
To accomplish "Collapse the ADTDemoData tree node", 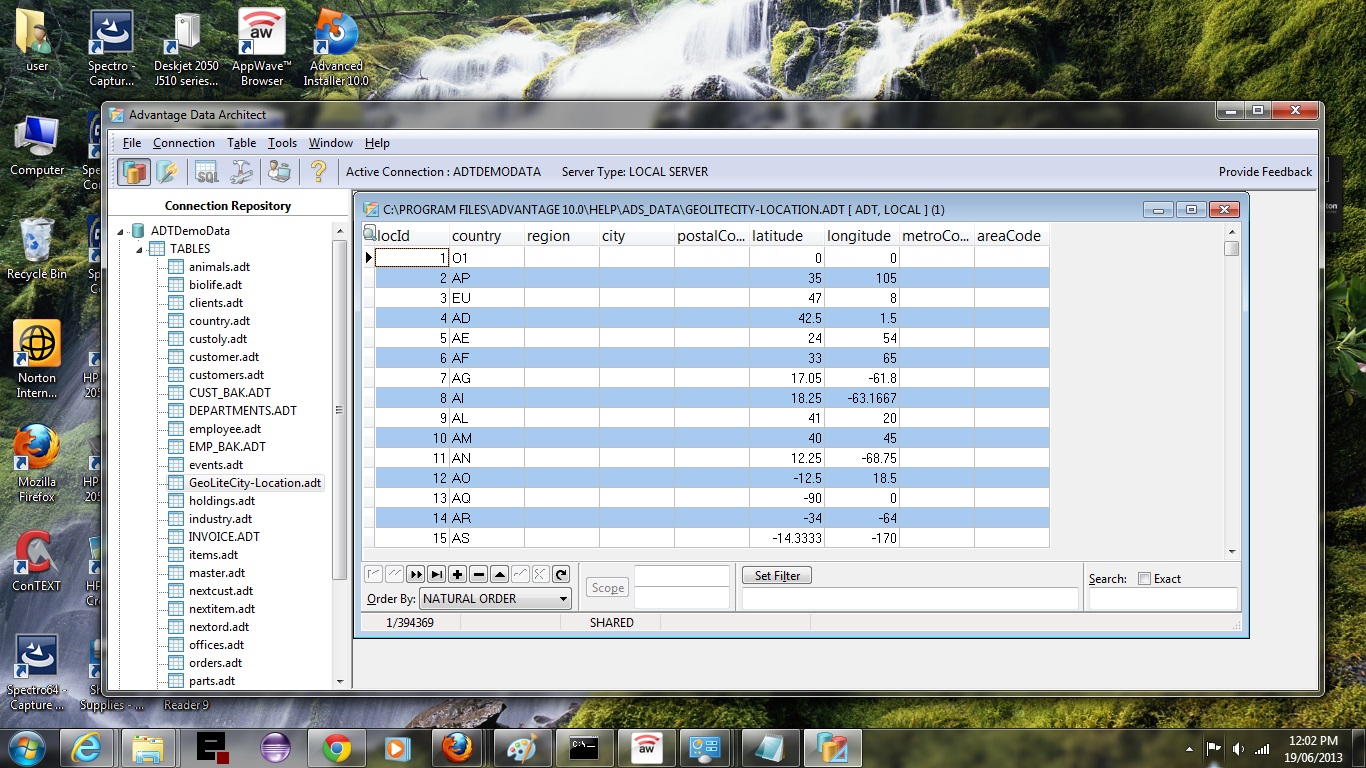I will (122, 231).
